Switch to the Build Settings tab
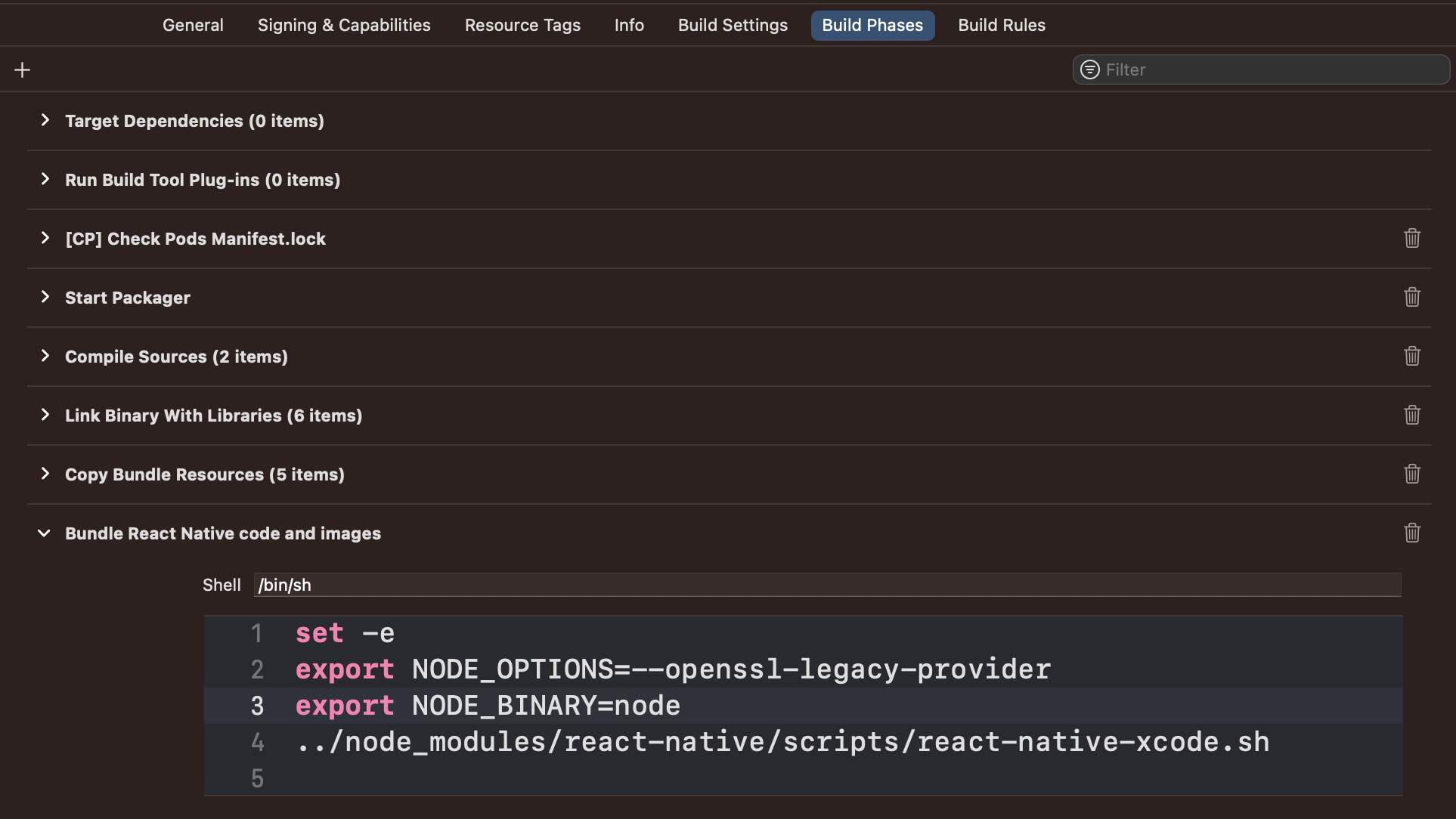 732,26
